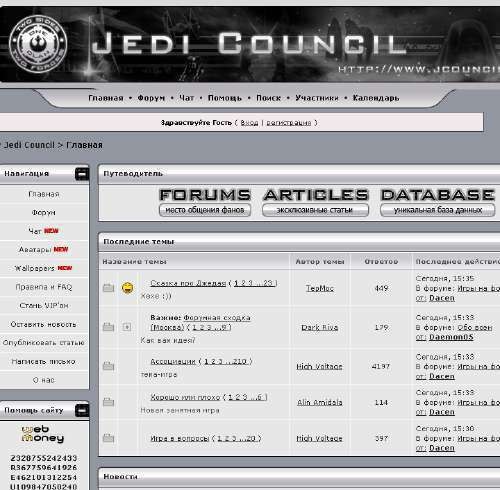Click WebMoney number R367759641926

[x=44, y=468]
